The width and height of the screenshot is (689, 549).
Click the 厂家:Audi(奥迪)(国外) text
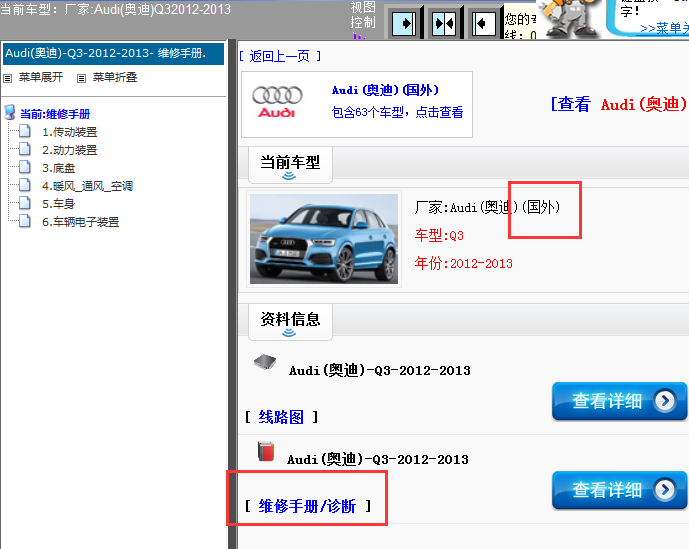[487, 207]
